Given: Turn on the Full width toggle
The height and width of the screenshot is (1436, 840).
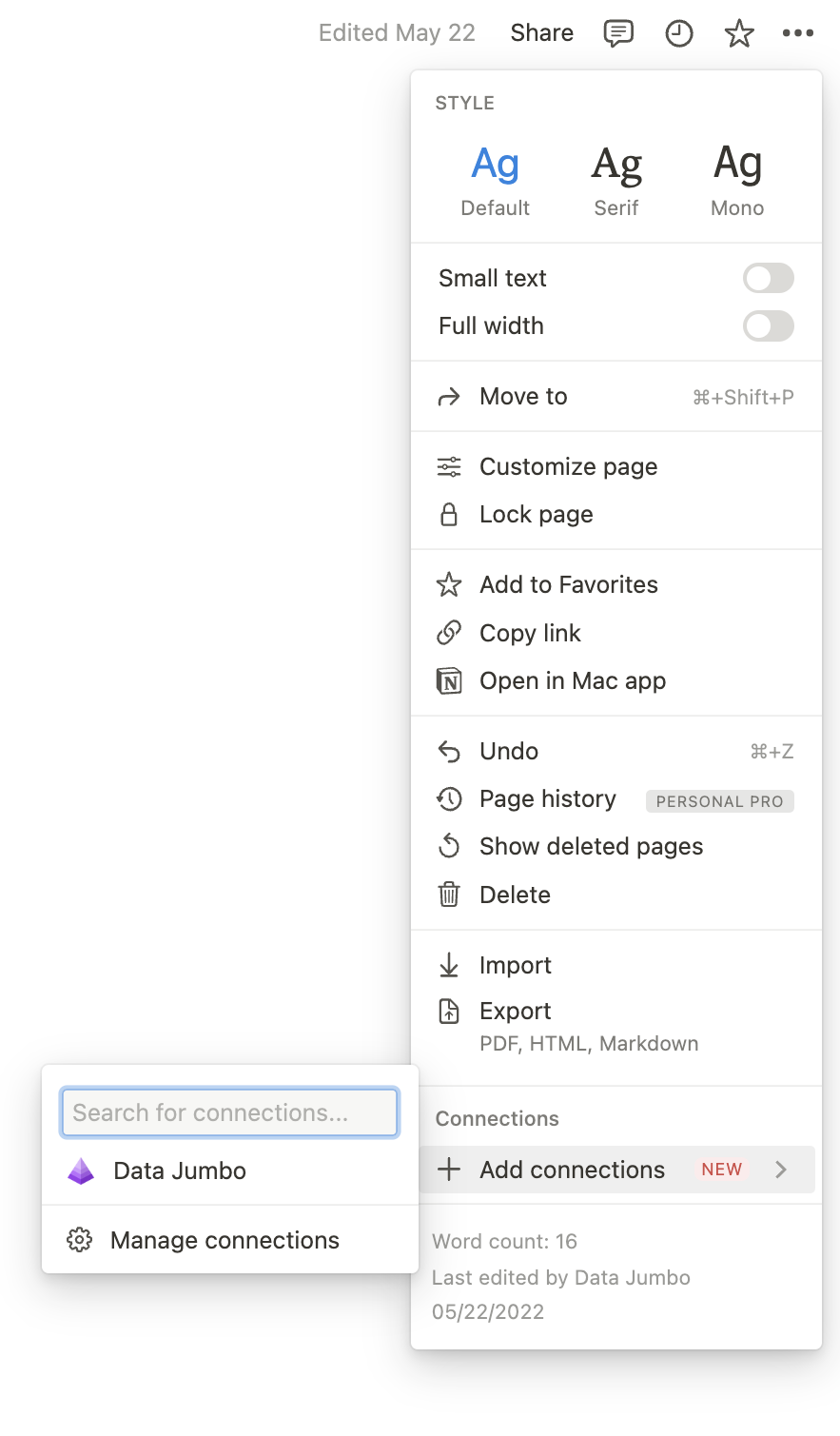Looking at the screenshot, I should [768, 325].
